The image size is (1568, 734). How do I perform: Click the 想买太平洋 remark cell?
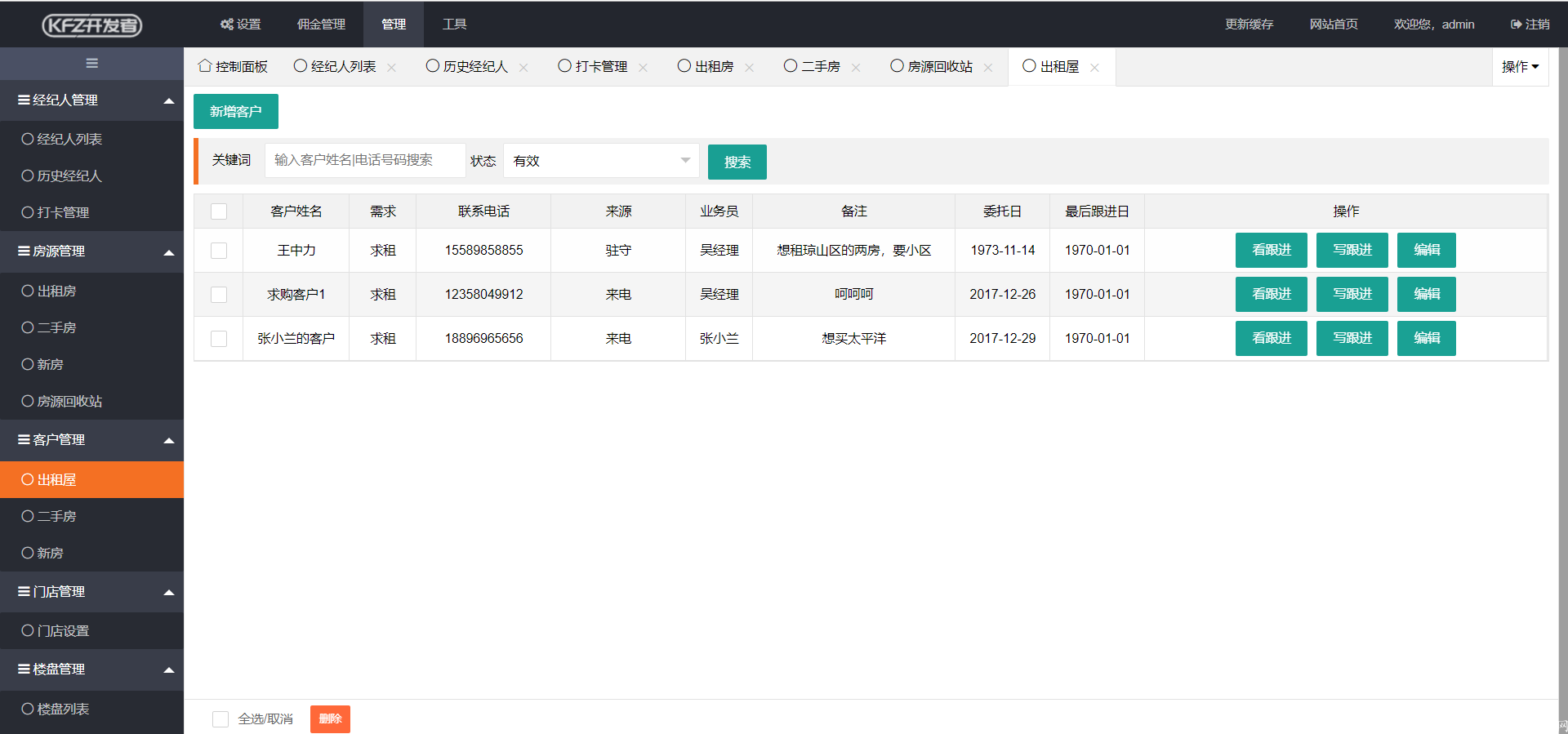pyautogui.click(x=853, y=339)
